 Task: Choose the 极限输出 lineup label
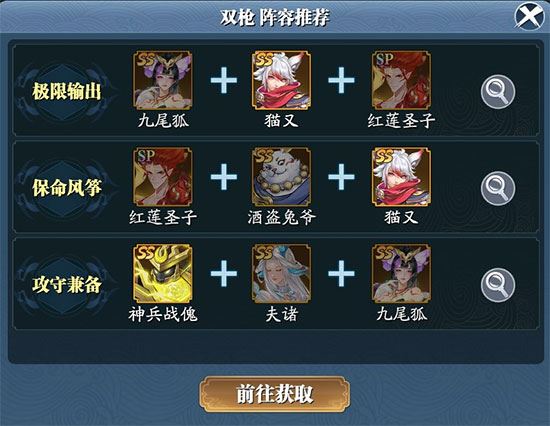pyautogui.click(x=67, y=92)
